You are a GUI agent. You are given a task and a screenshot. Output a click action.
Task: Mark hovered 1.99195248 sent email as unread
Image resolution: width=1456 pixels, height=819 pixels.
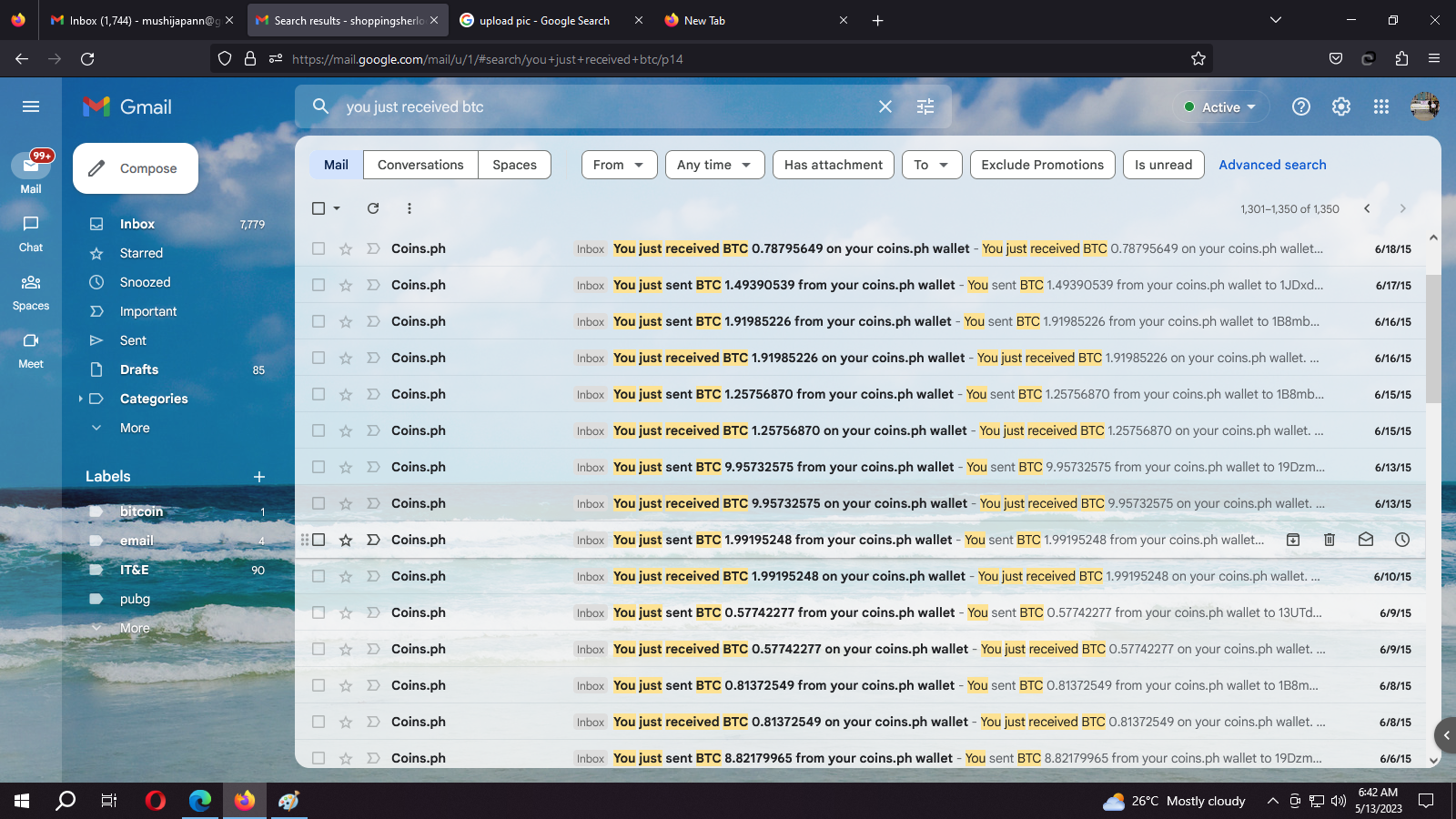pyautogui.click(x=1366, y=540)
